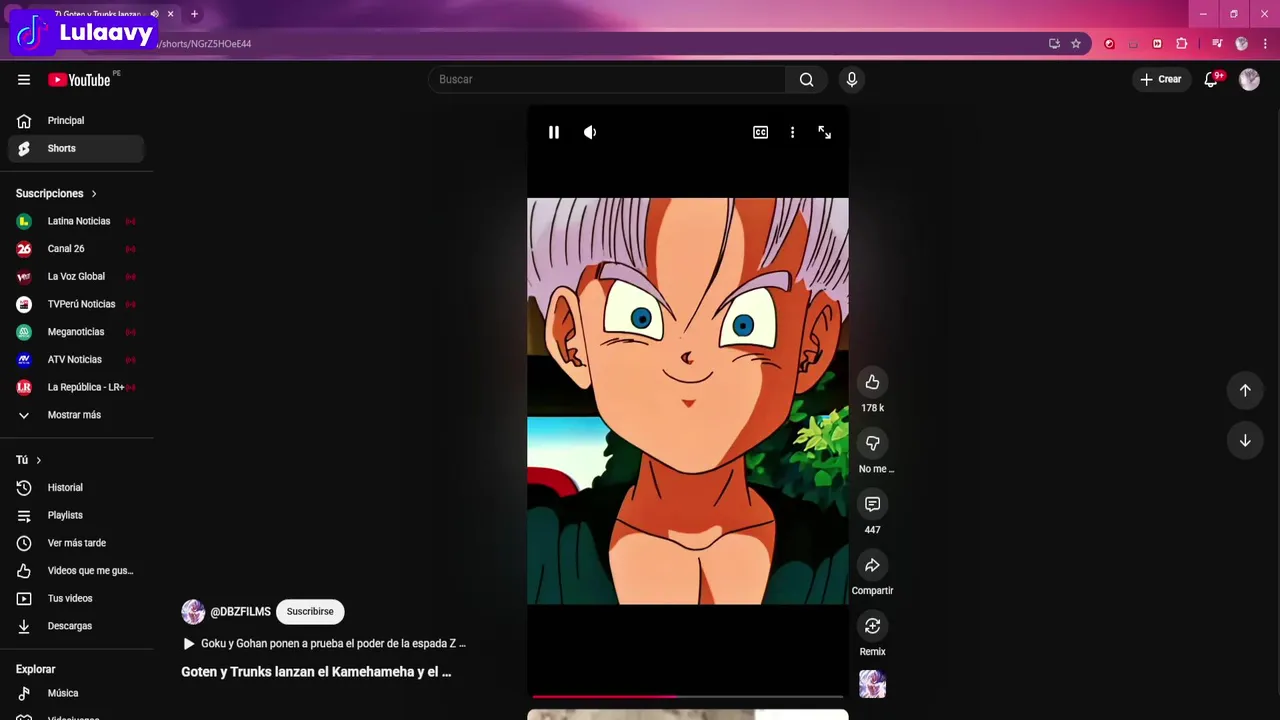Screen dimensions: 1280x720
Task: Seek on the red video progress bar
Action: click(x=687, y=696)
